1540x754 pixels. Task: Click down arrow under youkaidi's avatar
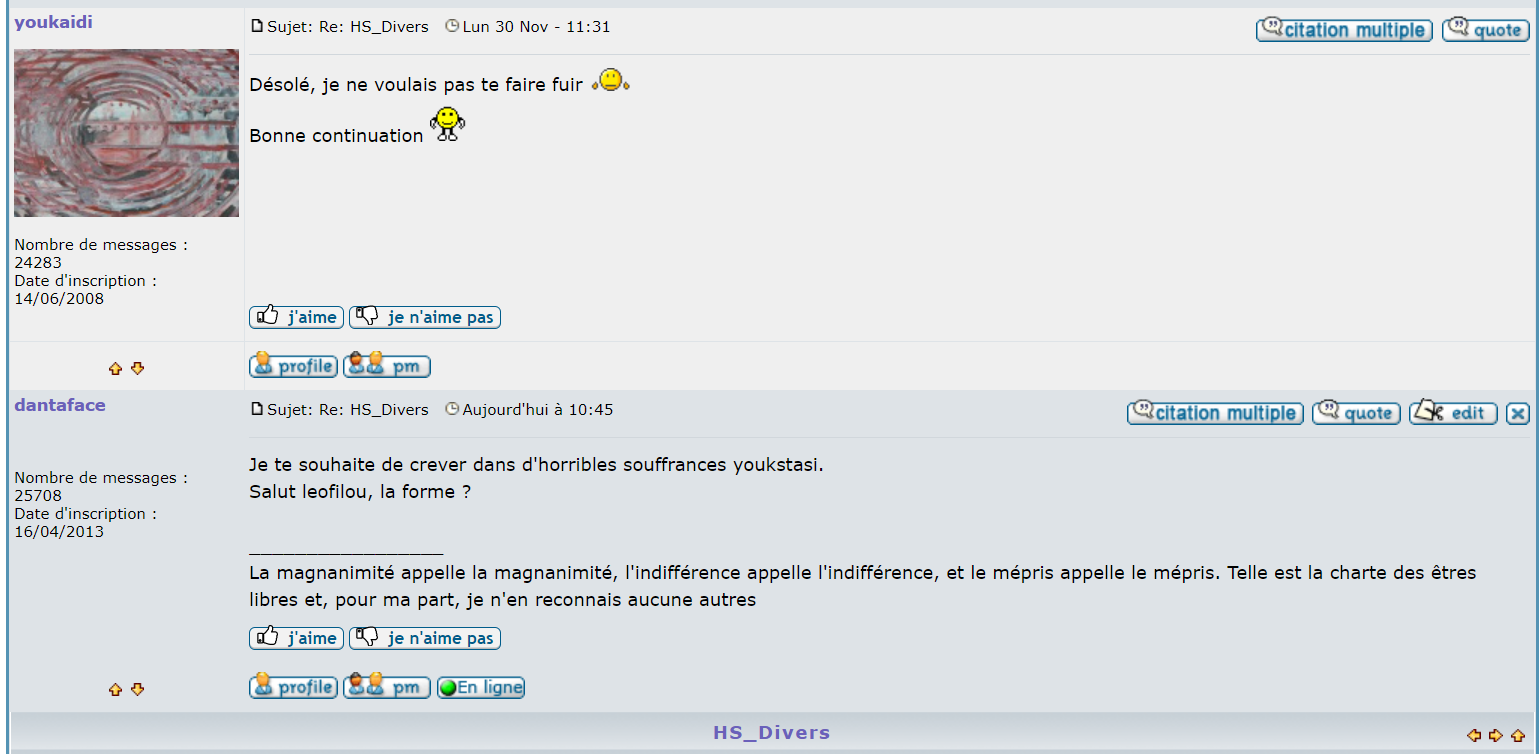[x=138, y=369]
